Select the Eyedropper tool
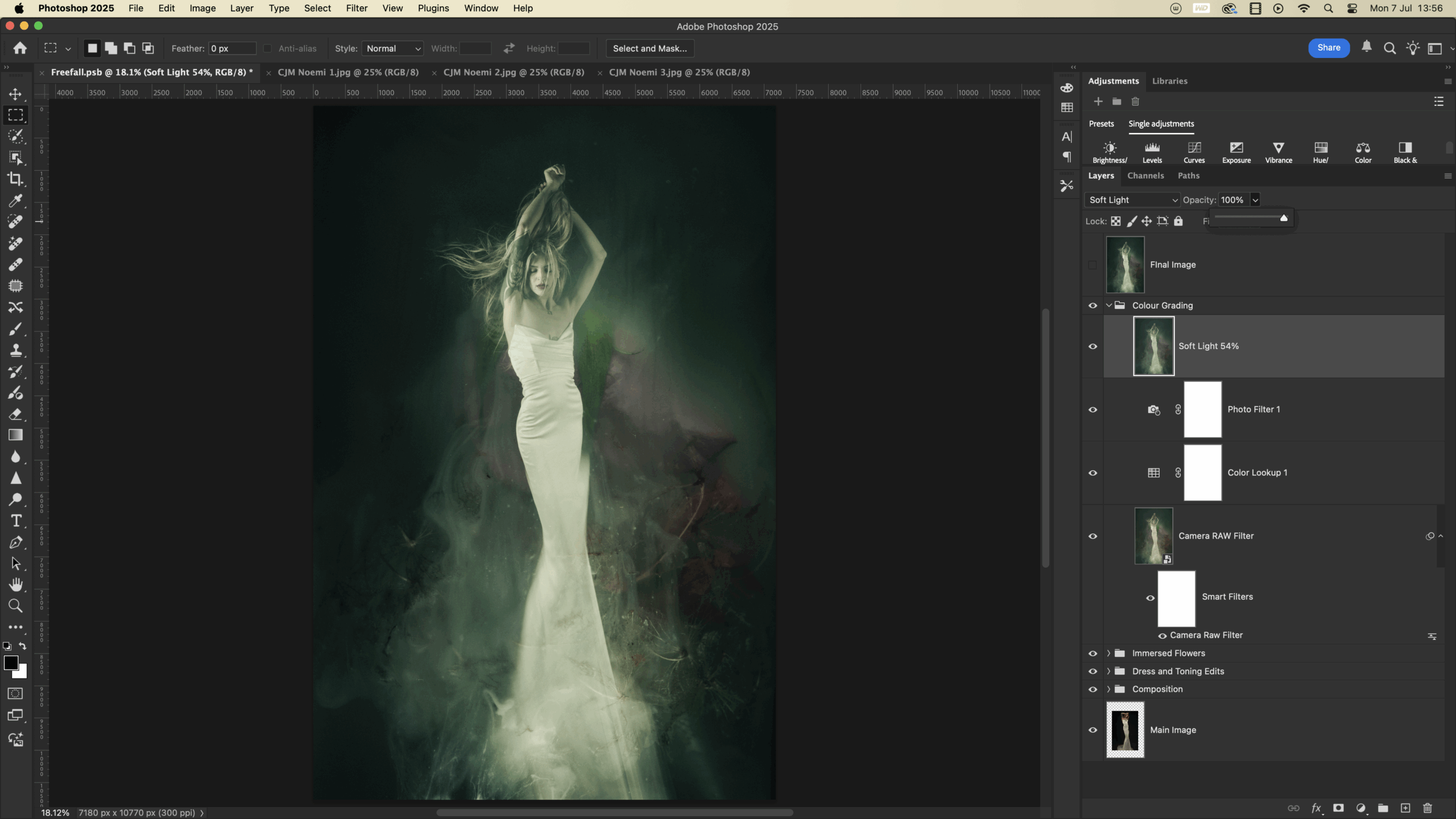Viewport: 1456px width, 819px height. click(x=15, y=201)
